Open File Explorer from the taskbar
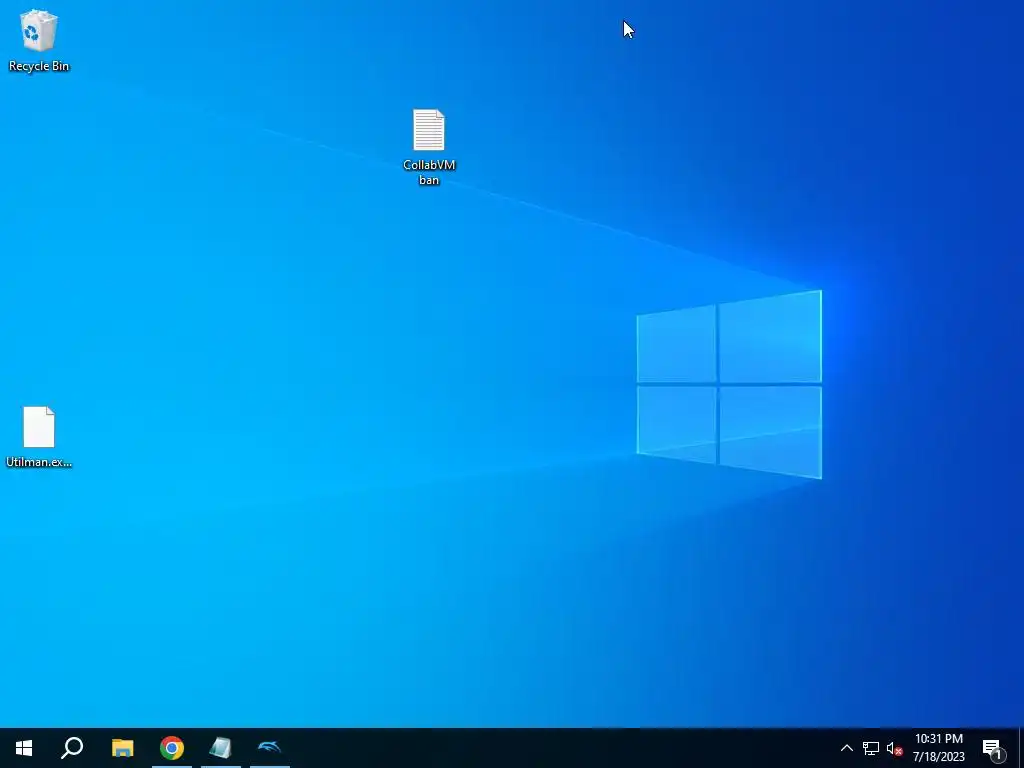Image resolution: width=1024 pixels, height=768 pixels. (x=122, y=748)
